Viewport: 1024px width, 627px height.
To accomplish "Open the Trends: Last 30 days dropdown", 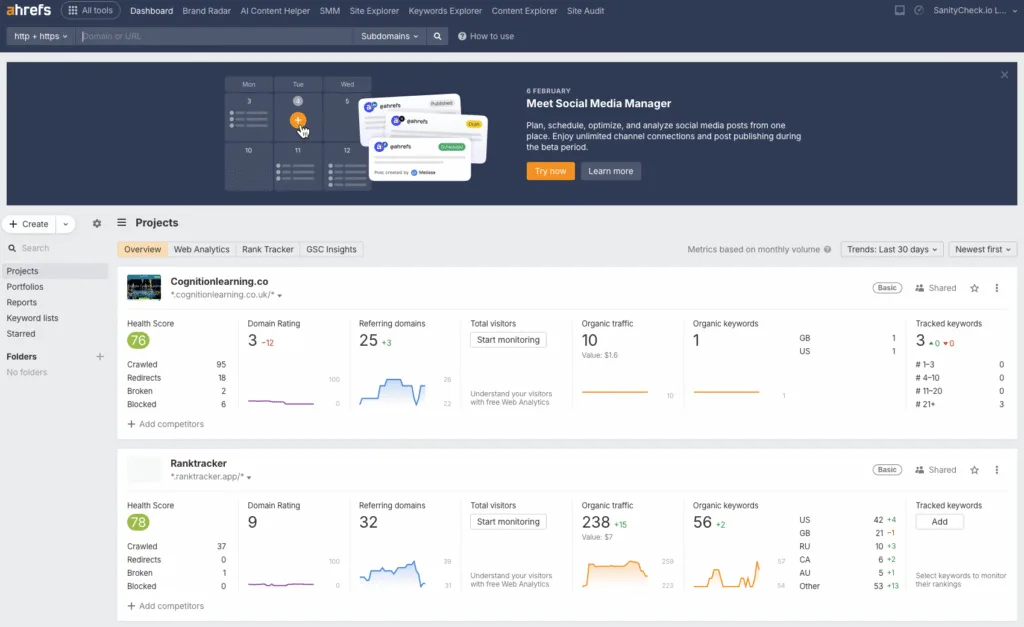I will pyautogui.click(x=891, y=249).
